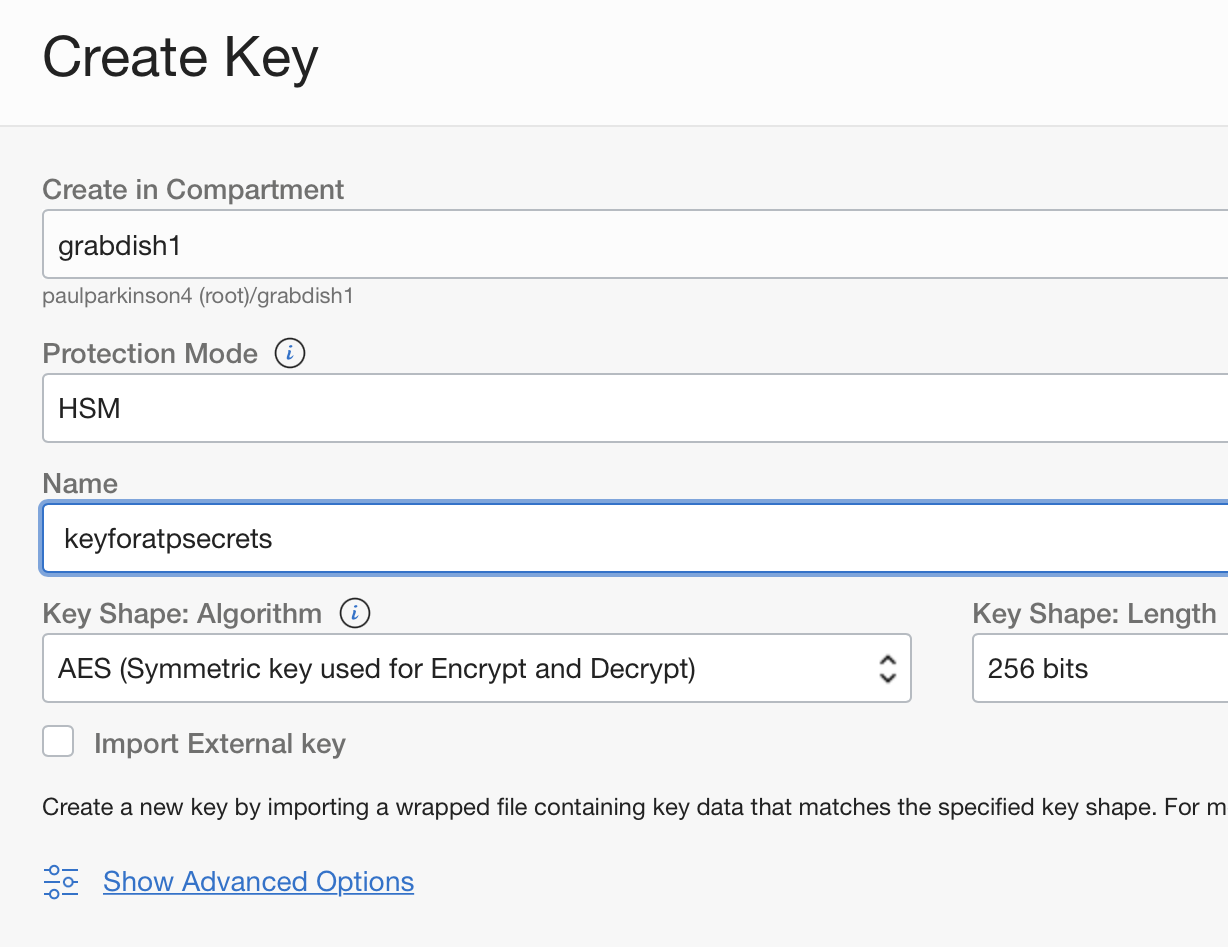This screenshot has width=1228, height=947.
Task: Click the Import External key label text
Action: pos(219,744)
